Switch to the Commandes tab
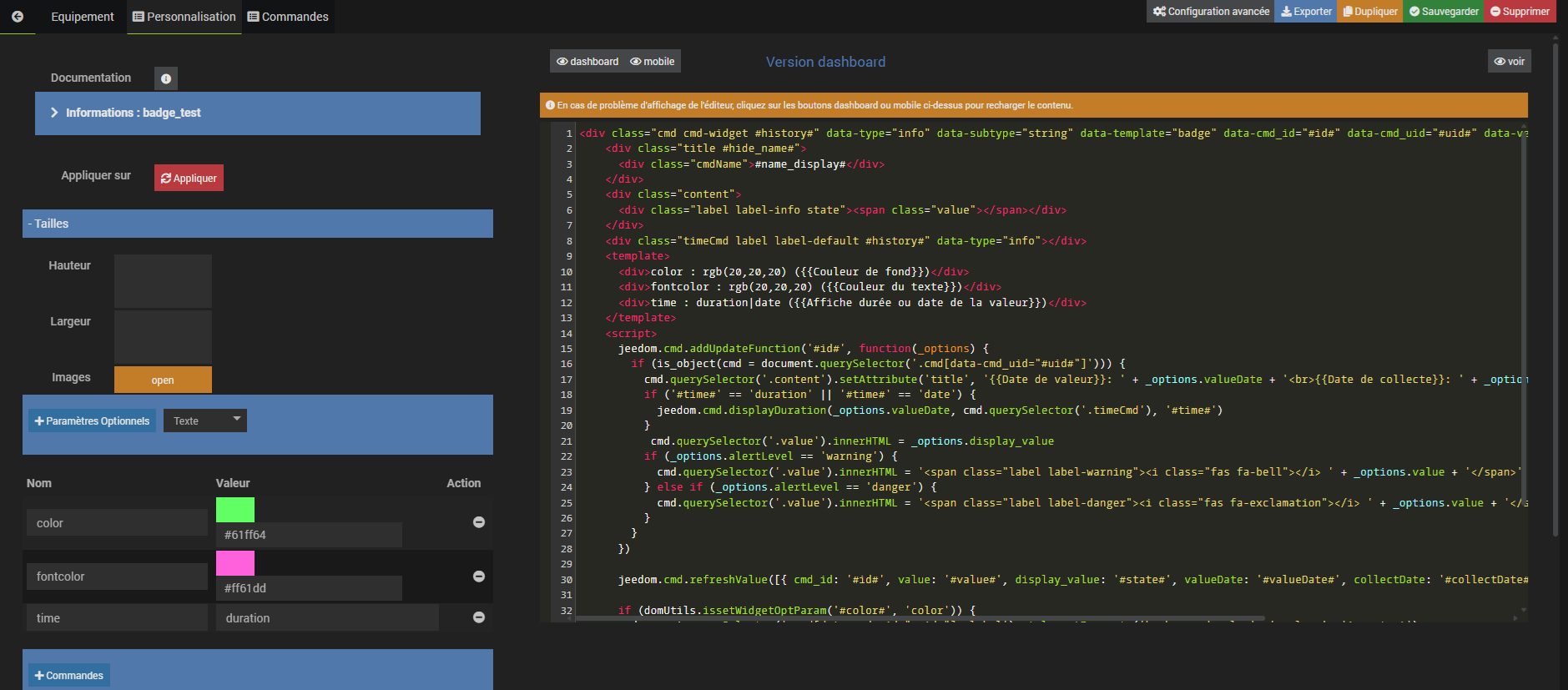1568x690 pixels. click(289, 17)
